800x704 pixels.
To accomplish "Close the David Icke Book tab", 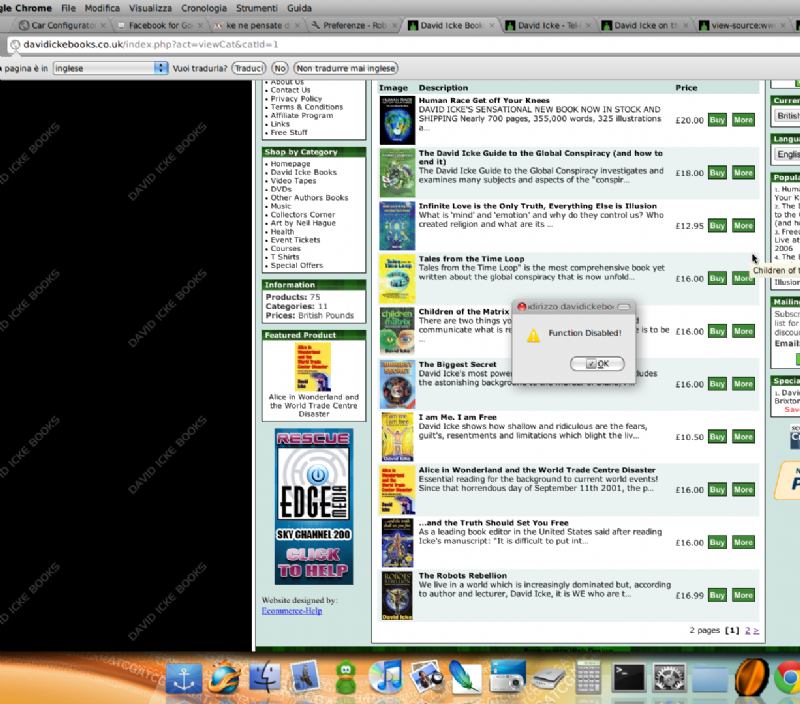I will [492, 25].
